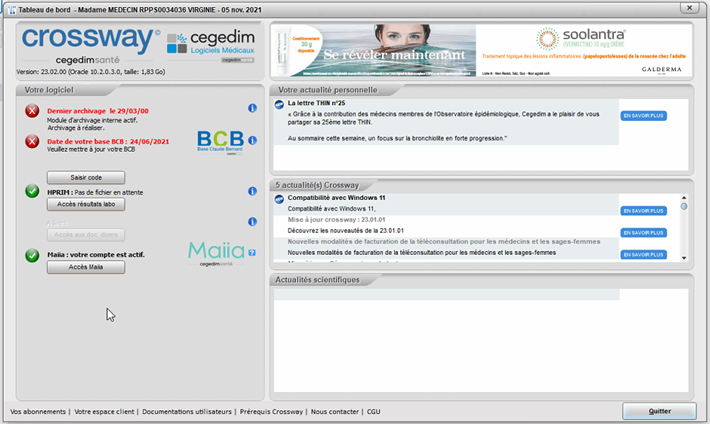
Task: Click the Saisir code button
Action: click(86, 178)
